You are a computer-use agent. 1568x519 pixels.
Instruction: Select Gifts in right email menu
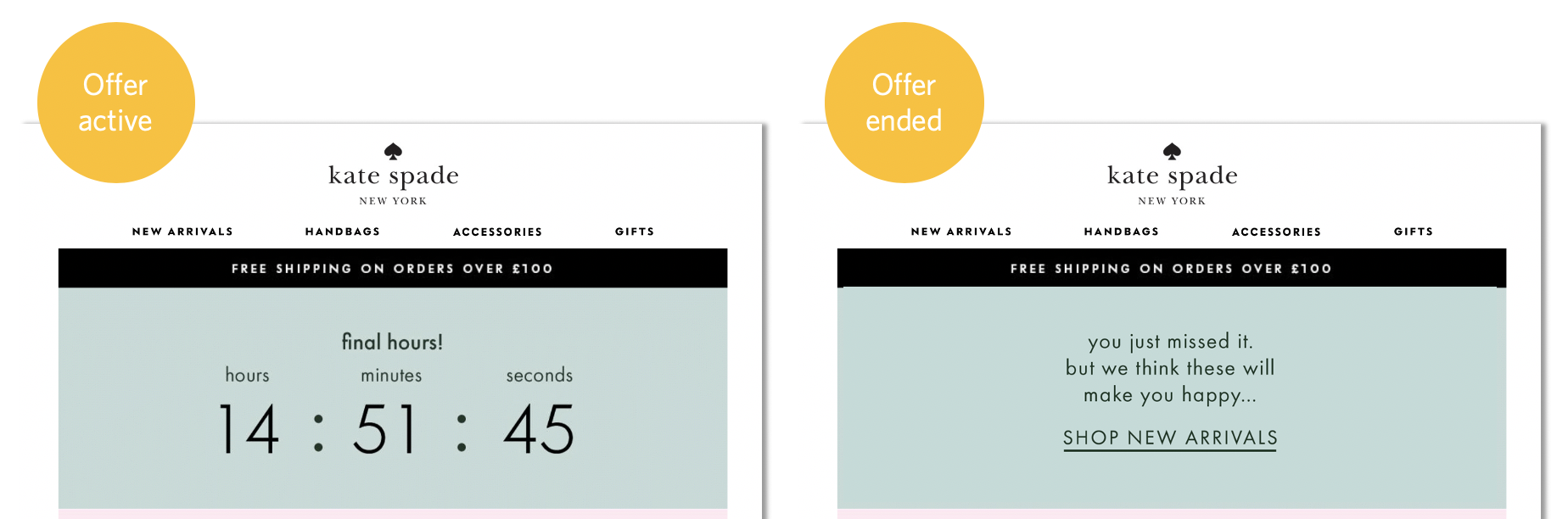click(x=1414, y=232)
